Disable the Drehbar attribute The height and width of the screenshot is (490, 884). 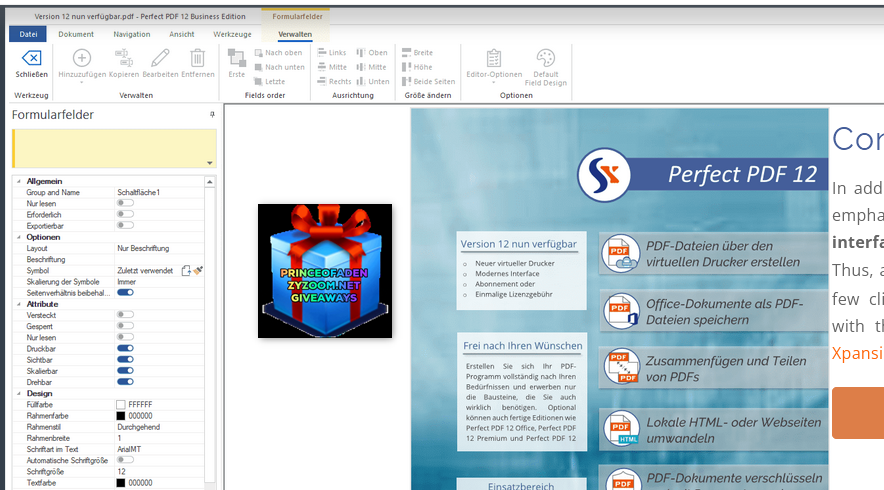coord(125,382)
